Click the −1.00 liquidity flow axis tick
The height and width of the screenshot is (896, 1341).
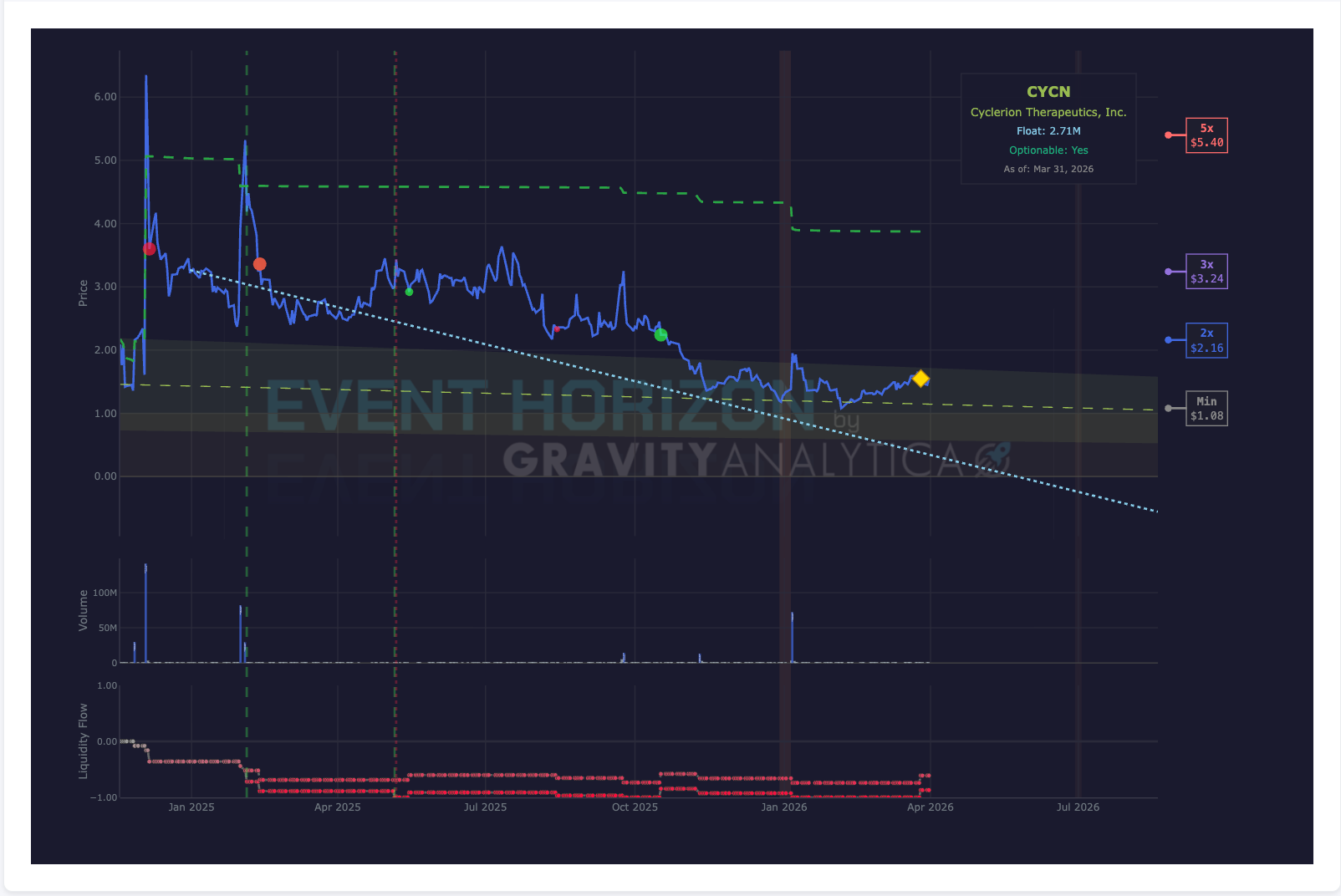[104, 797]
